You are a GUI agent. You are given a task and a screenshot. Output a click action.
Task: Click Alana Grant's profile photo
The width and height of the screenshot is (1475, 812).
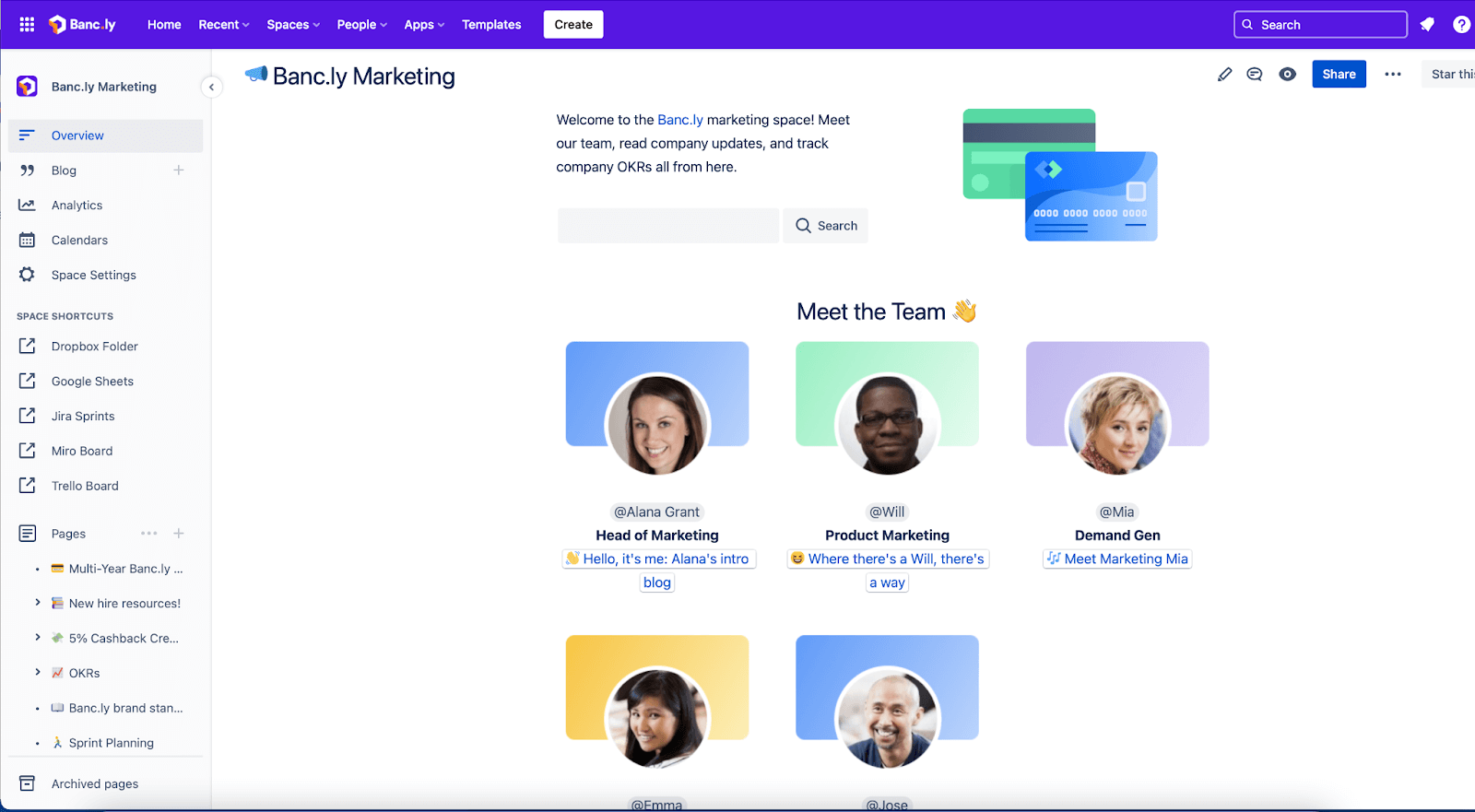(x=657, y=425)
